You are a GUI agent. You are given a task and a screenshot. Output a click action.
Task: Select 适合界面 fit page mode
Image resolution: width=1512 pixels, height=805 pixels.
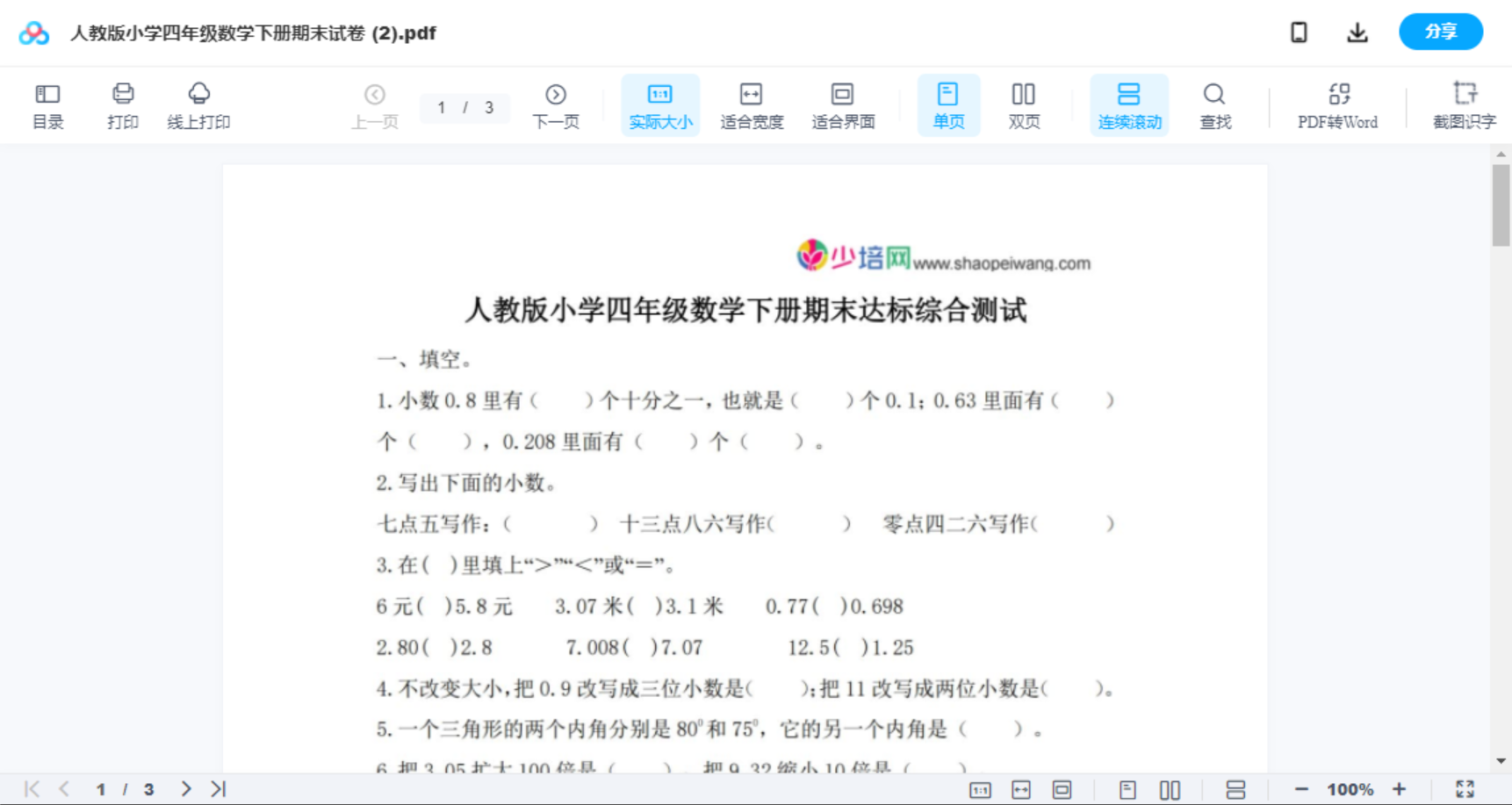click(x=843, y=104)
